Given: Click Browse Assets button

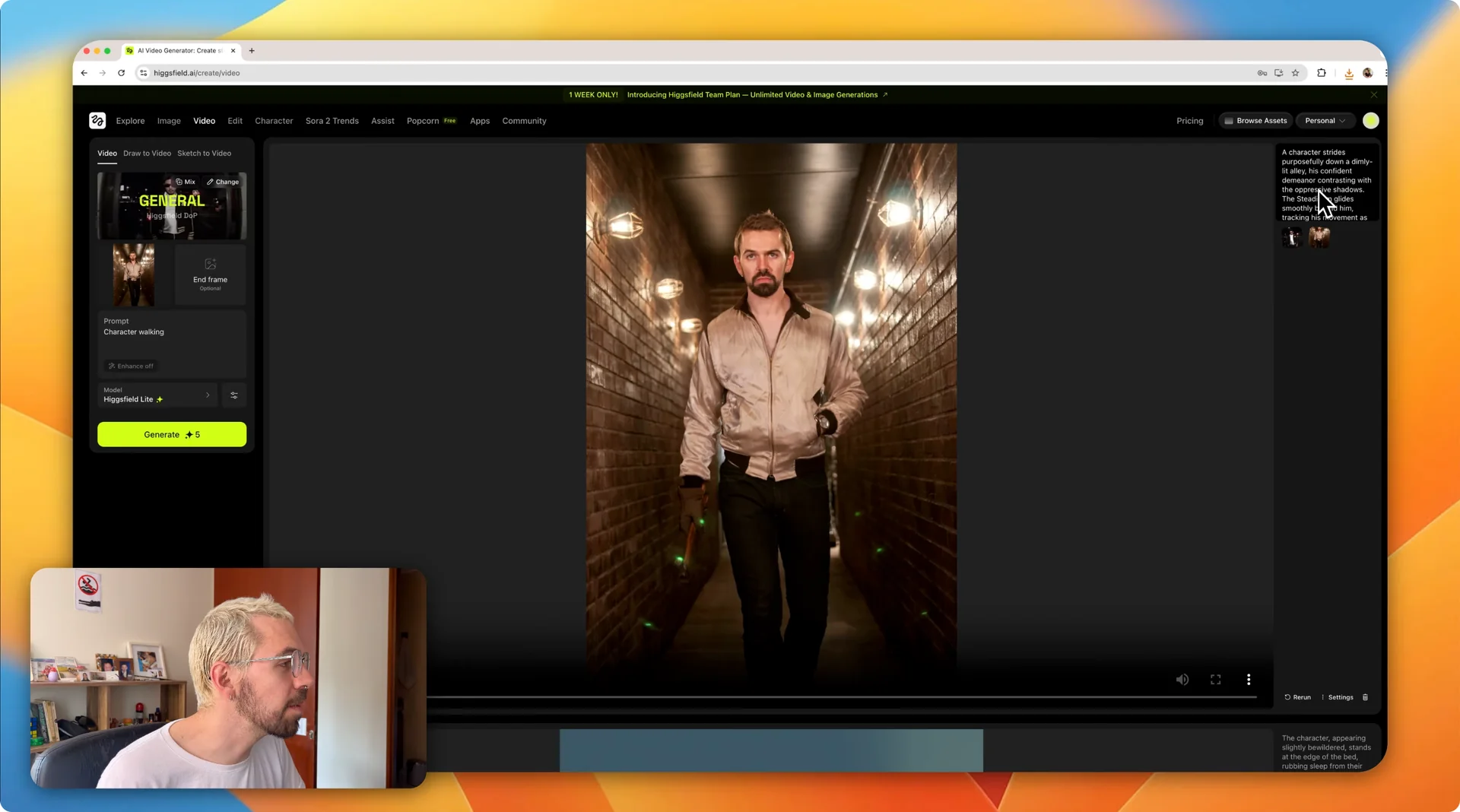Looking at the screenshot, I should point(1255,121).
